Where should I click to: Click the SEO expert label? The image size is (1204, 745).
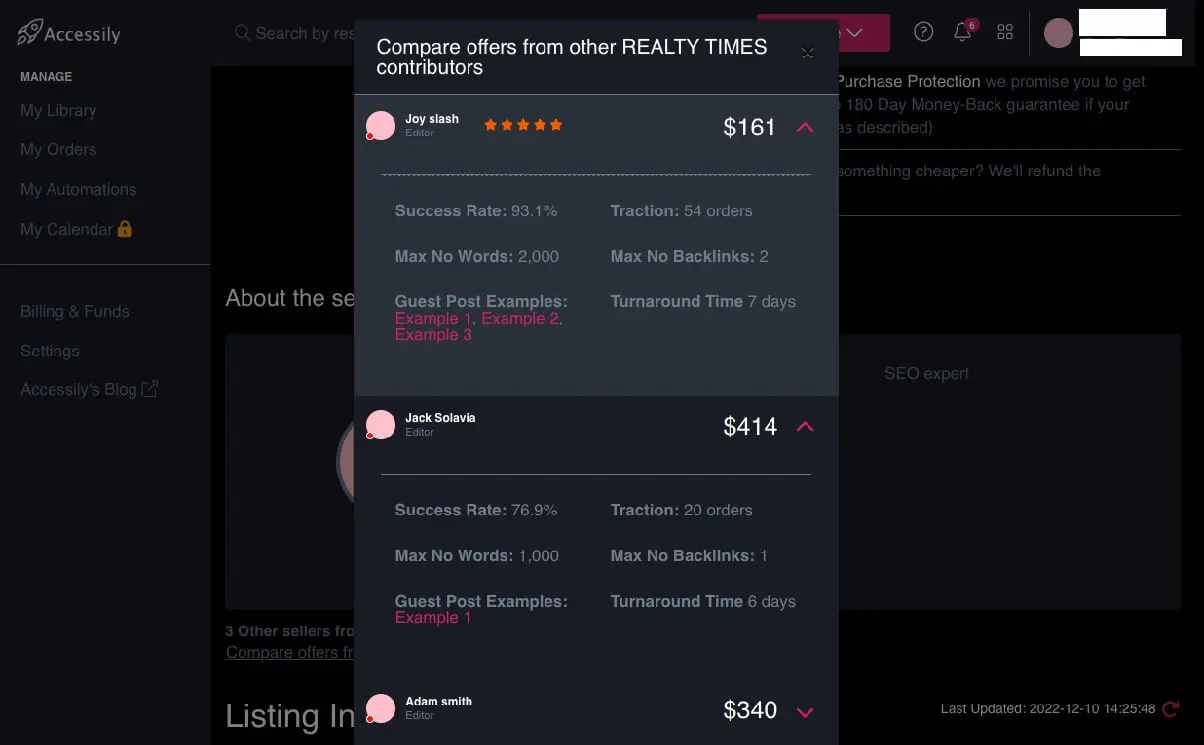926,373
